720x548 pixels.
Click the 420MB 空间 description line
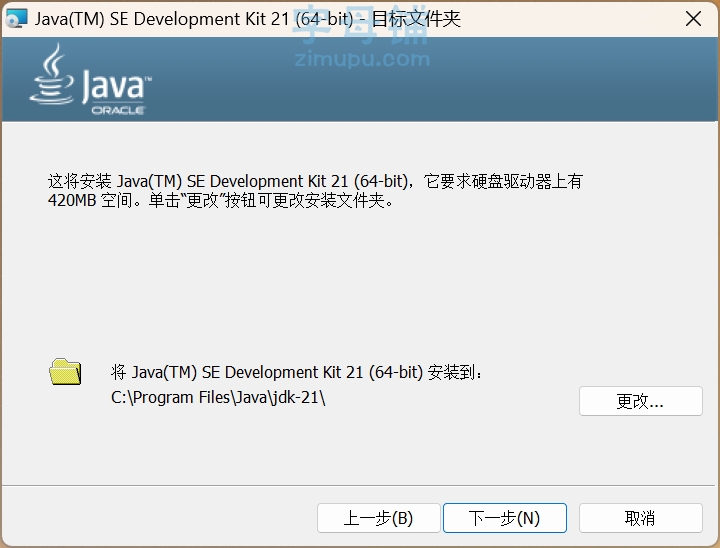pyautogui.click(x=221, y=200)
